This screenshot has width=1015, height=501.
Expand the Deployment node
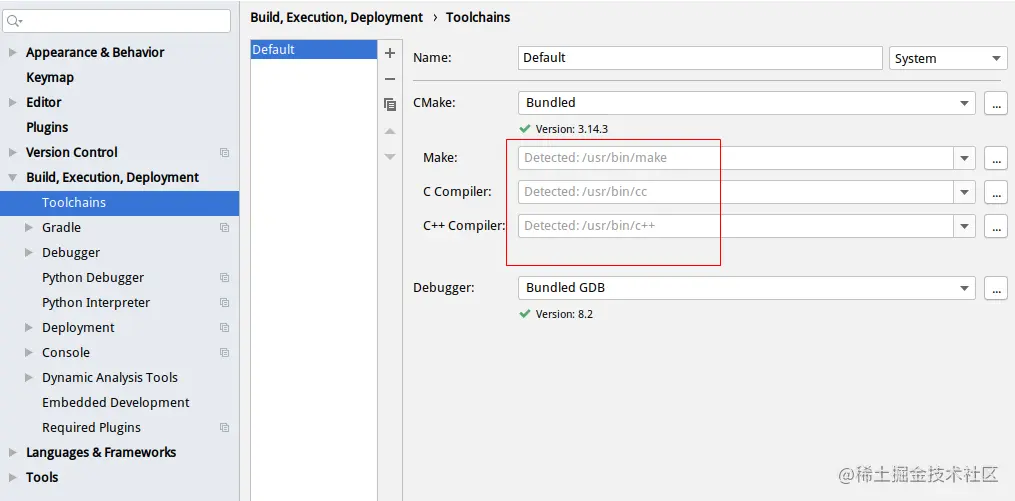(x=28, y=328)
